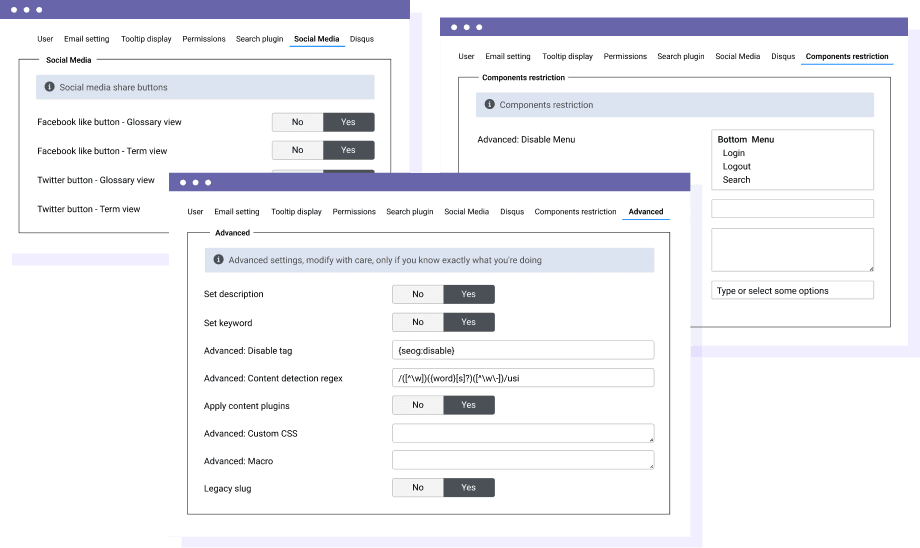Open 'Type or select some options' dropdown
This screenshot has width=920, height=548.
click(x=792, y=290)
